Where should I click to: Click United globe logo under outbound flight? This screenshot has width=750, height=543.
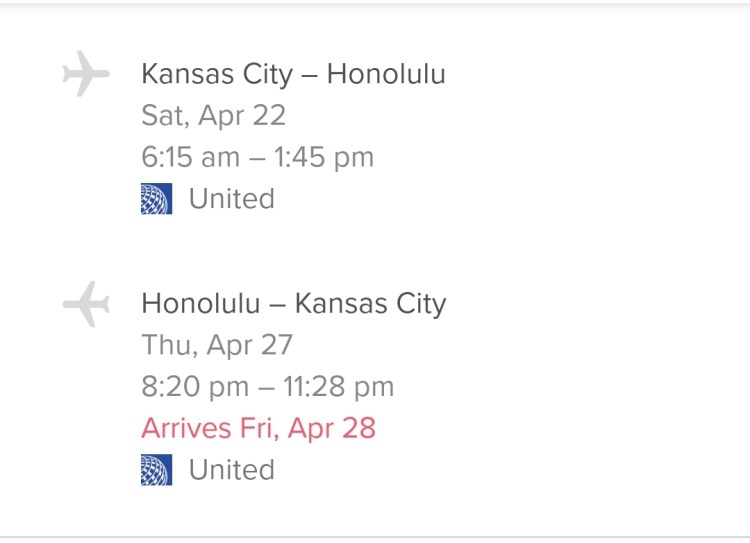tap(156, 199)
